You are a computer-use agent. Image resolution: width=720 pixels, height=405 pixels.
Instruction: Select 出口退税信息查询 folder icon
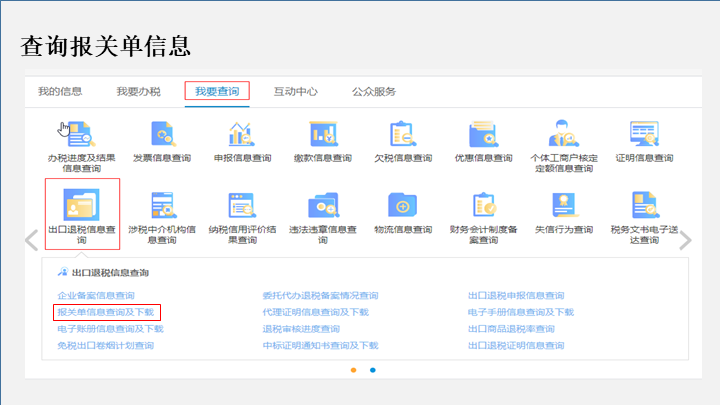click(81, 205)
